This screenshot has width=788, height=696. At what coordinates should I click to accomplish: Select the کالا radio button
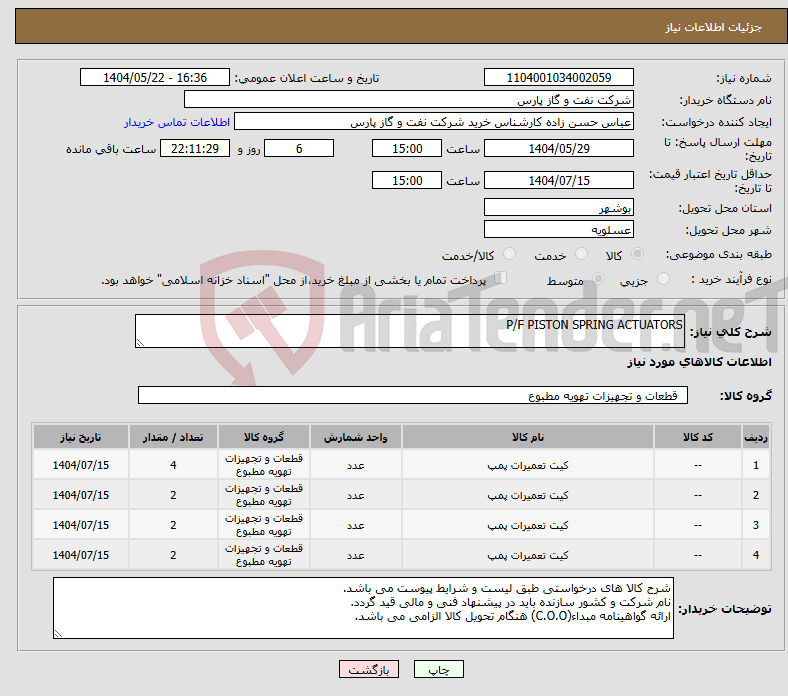(637, 254)
